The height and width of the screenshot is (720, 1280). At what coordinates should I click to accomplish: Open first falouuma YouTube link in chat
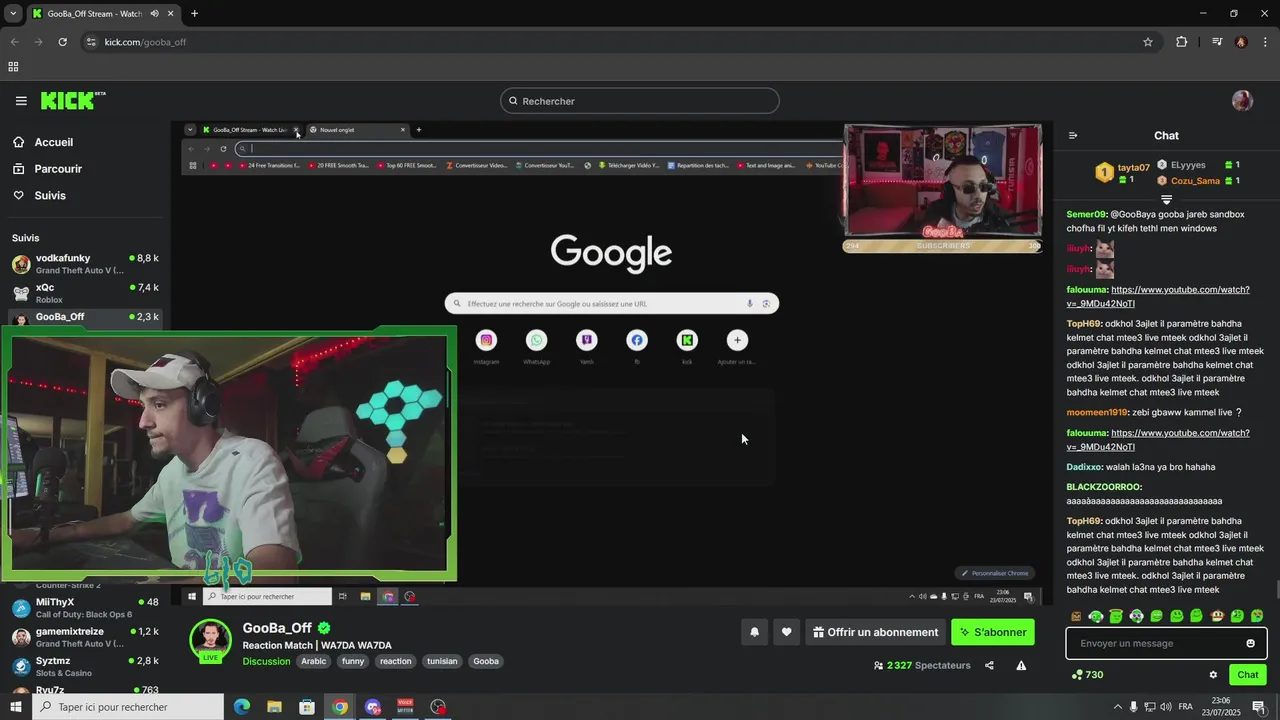pyautogui.click(x=1158, y=297)
